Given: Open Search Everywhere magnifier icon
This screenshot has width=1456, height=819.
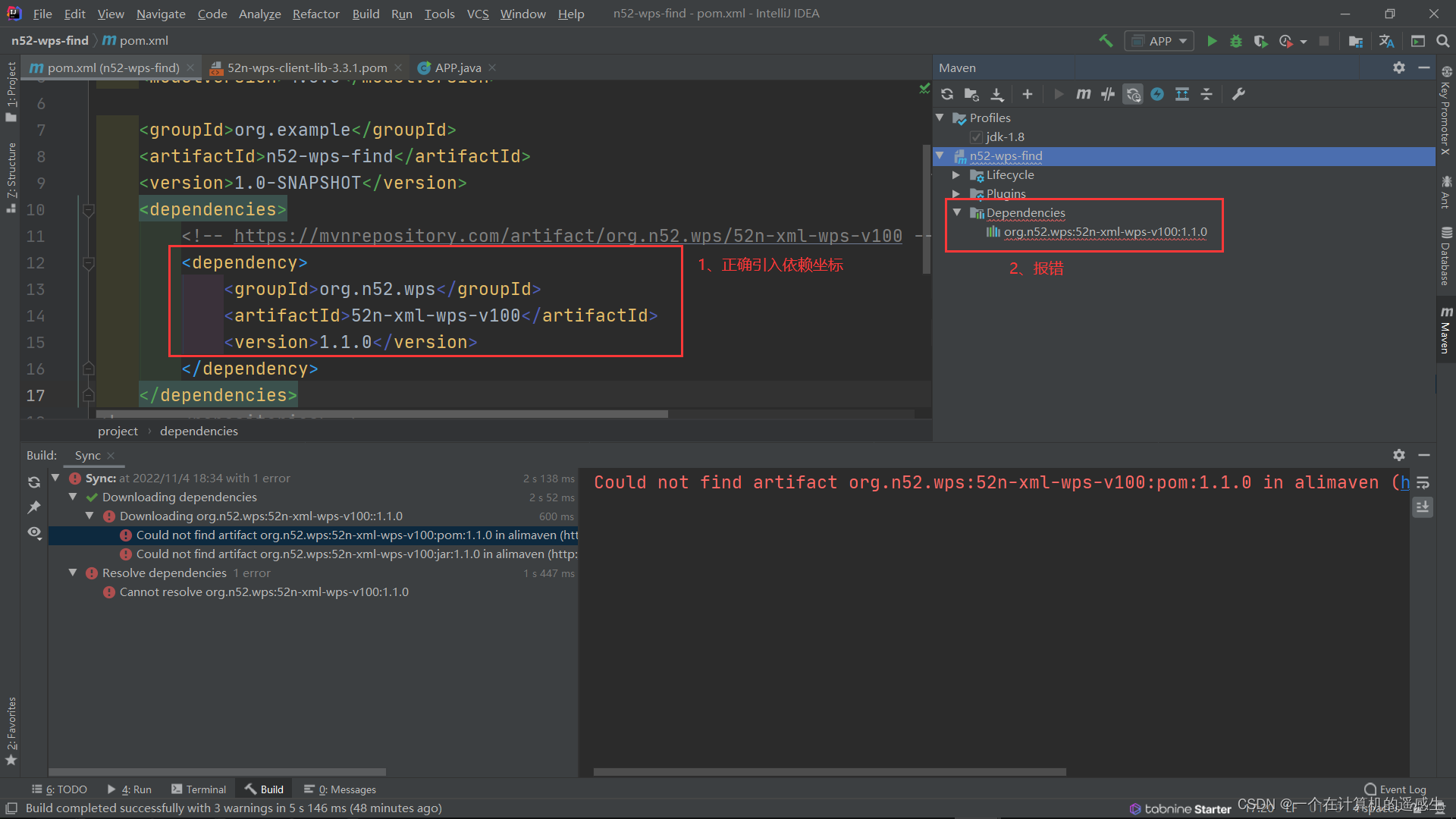Looking at the screenshot, I should click(1442, 41).
